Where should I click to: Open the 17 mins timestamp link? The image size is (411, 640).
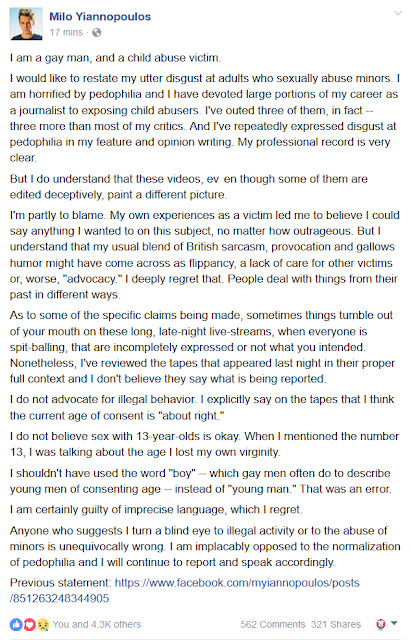[66, 32]
